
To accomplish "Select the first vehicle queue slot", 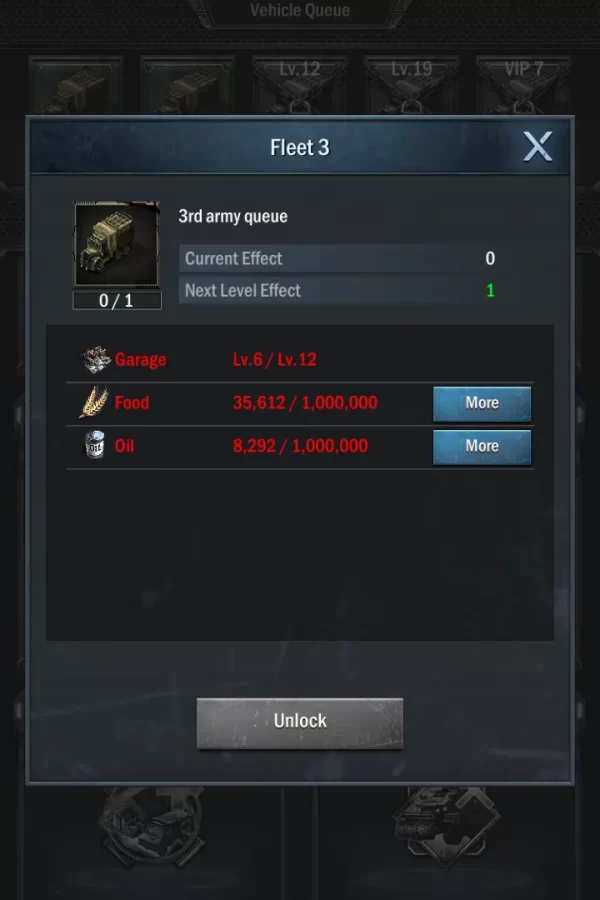I will pos(76,85).
